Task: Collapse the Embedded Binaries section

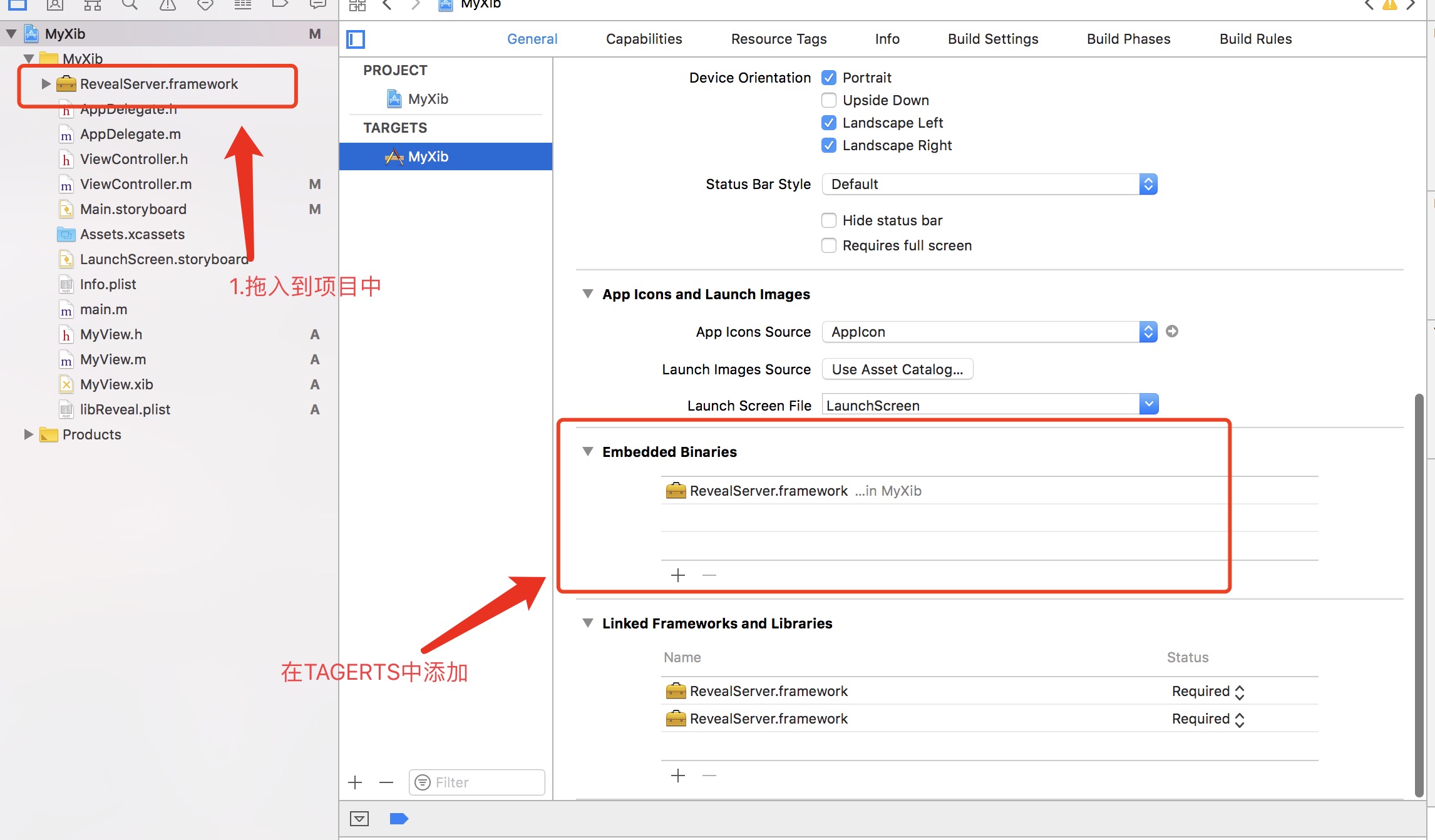Action: click(588, 451)
